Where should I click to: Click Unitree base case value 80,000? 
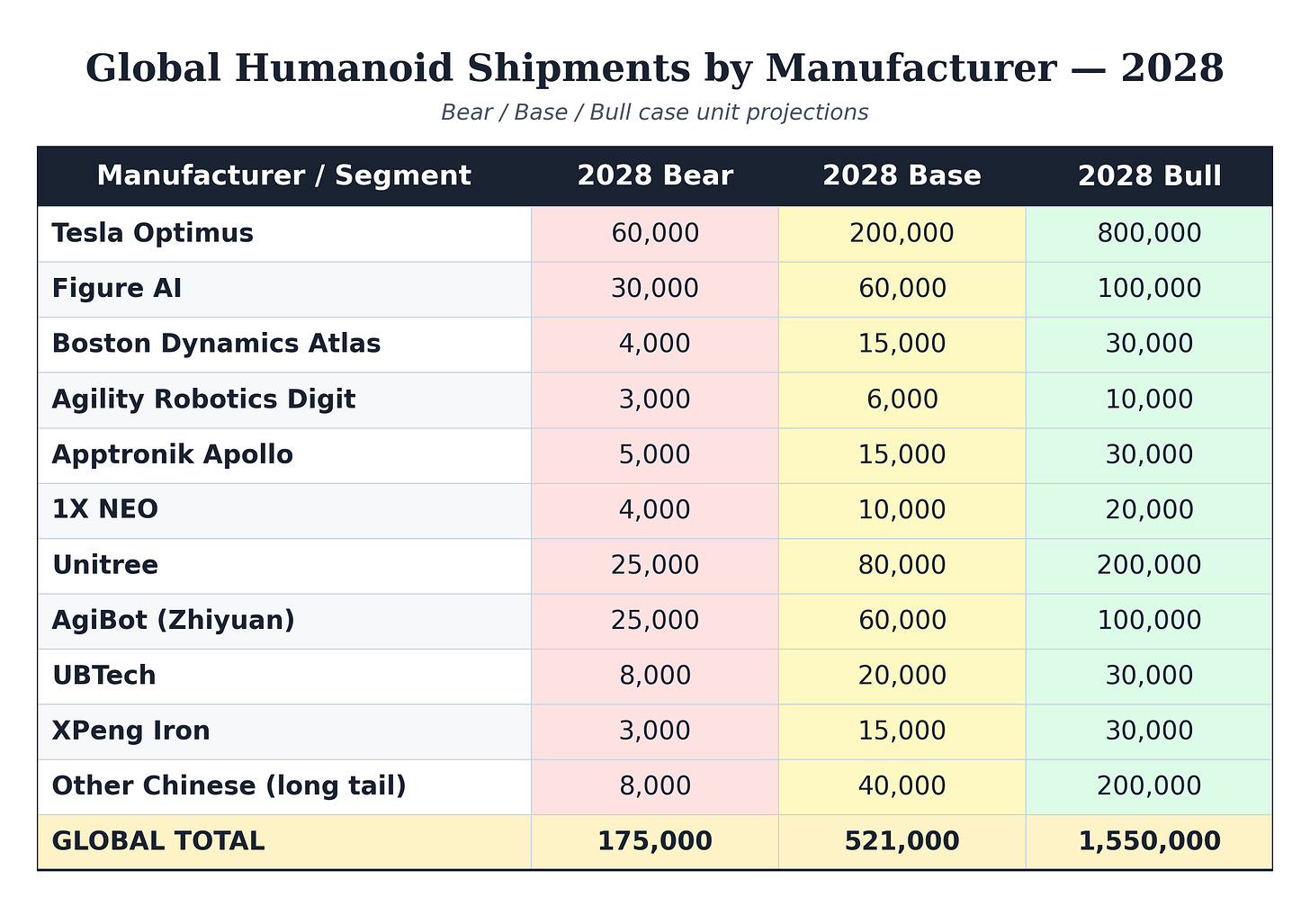pos(902,565)
